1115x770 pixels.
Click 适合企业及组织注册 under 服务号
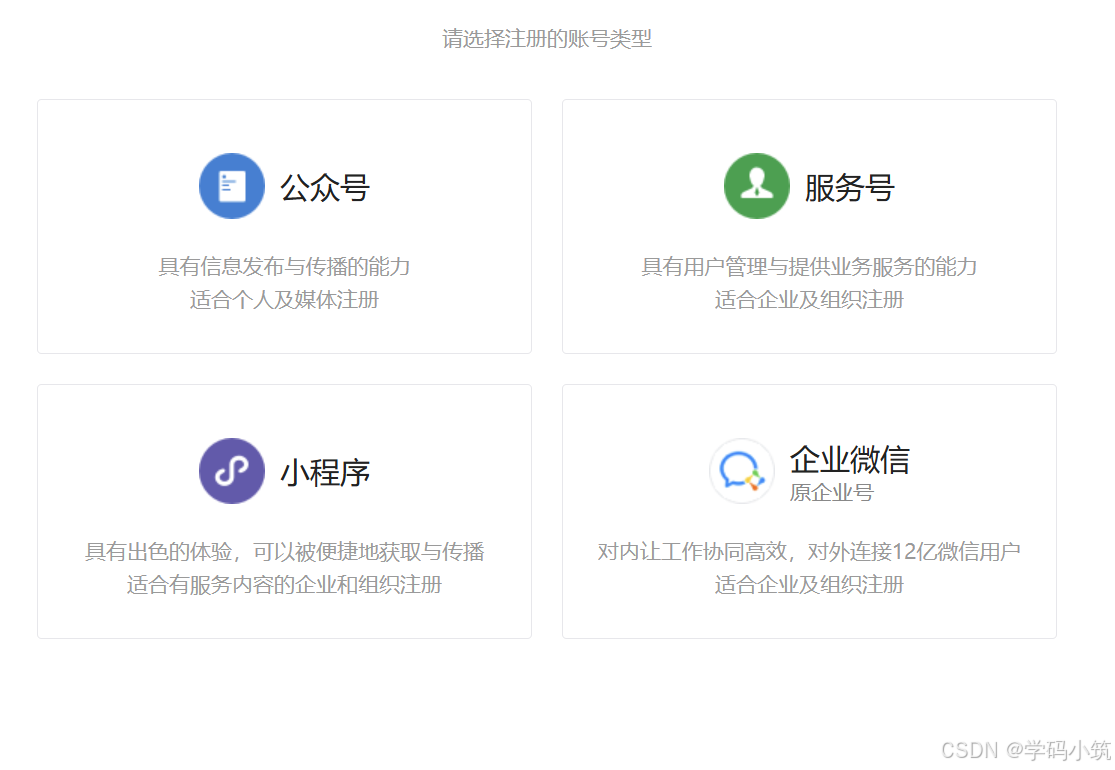click(x=809, y=300)
